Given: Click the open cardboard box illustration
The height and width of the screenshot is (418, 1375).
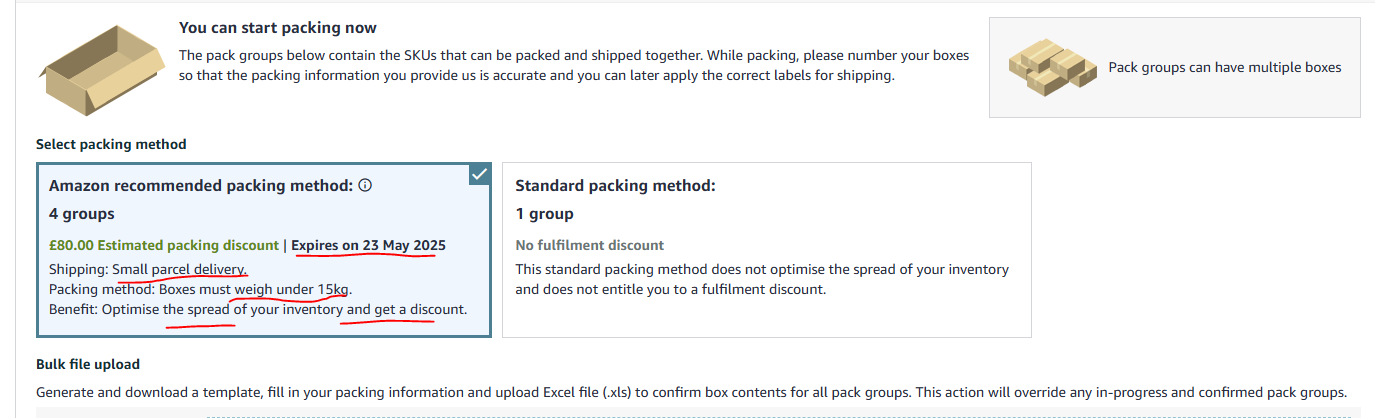Looking at the screenshot, I should pos(100,74).
